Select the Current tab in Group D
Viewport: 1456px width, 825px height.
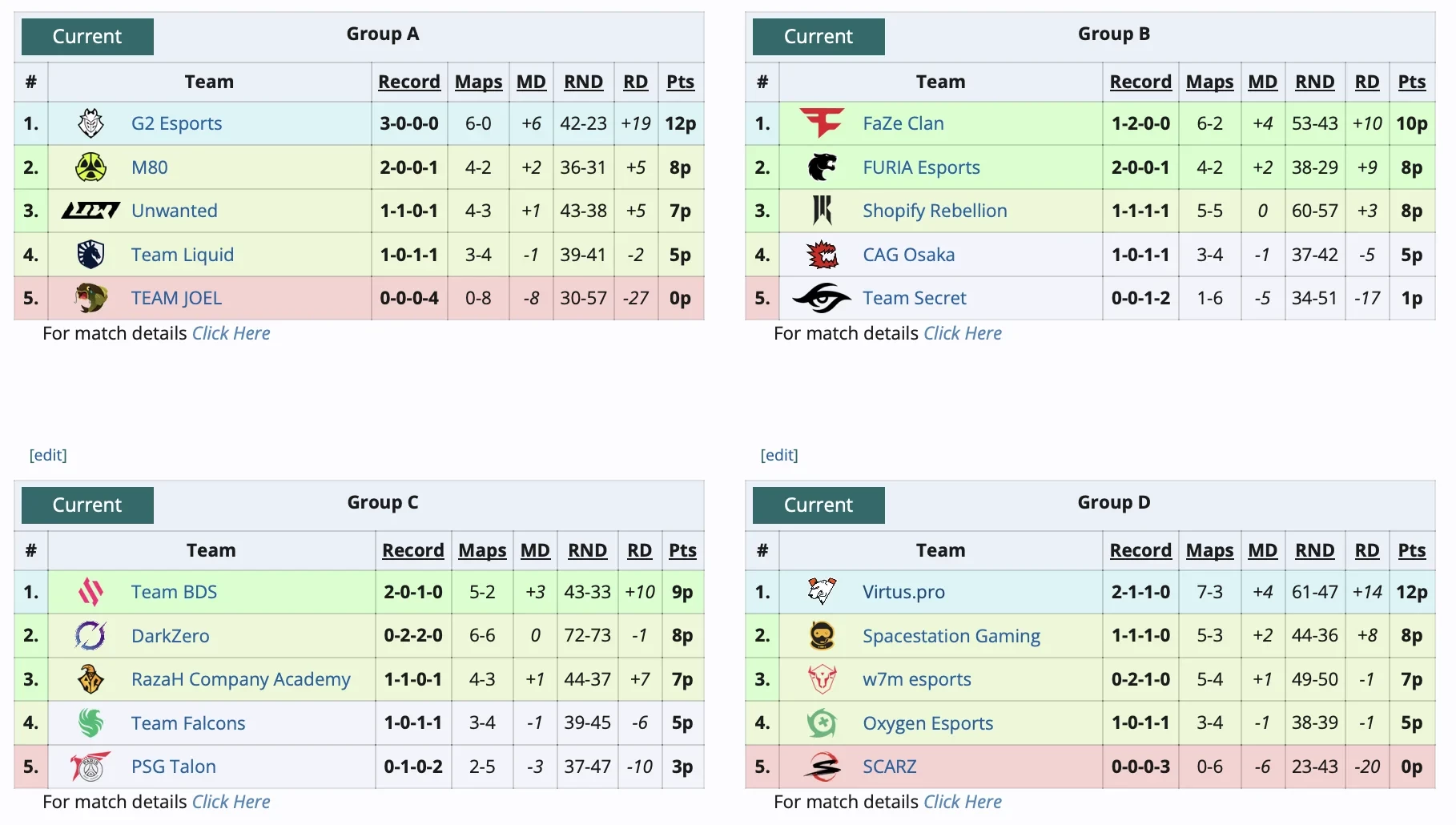tap(818, 505)
